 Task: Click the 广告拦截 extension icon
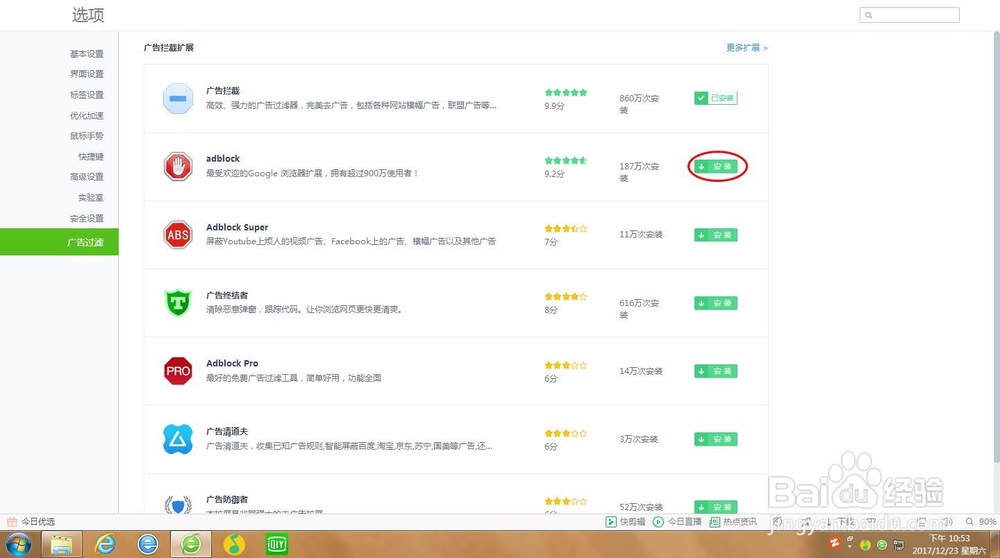pyautogui.click(x=178, y=98)
